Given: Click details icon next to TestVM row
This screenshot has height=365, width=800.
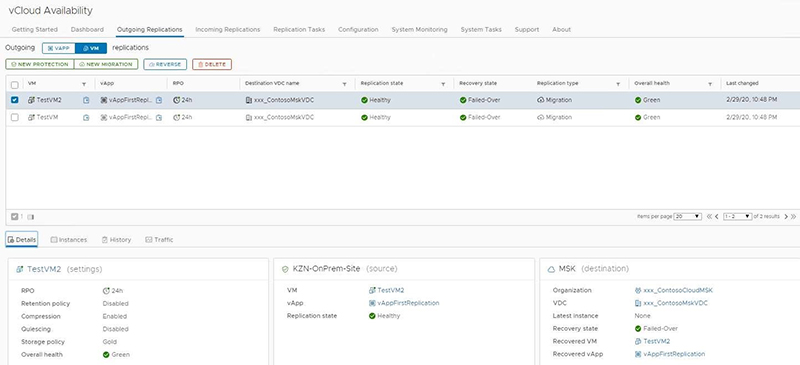Looking at the screenshot, I should (86, 117).
